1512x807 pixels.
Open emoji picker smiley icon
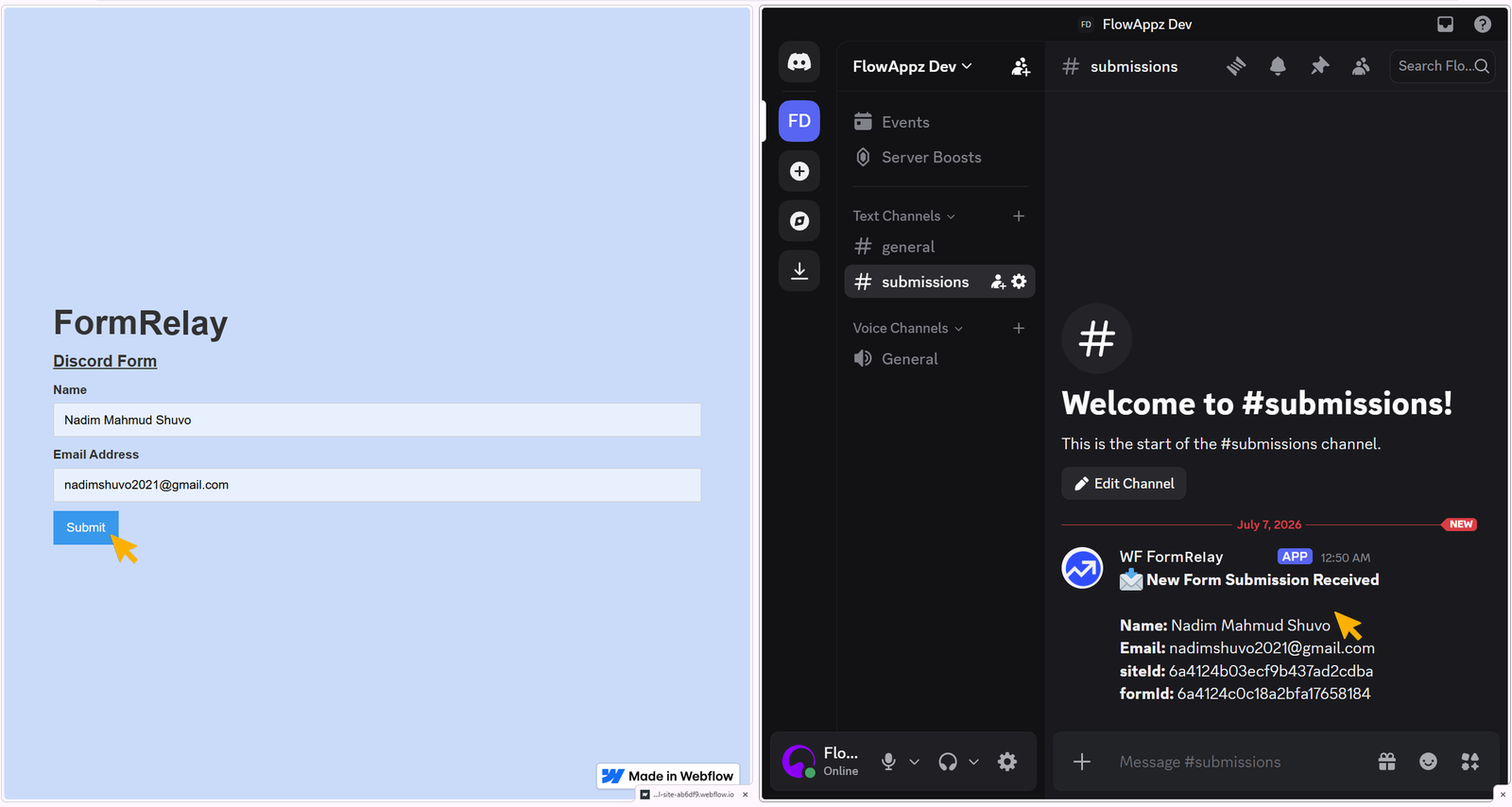click(x=1428, y=762)
